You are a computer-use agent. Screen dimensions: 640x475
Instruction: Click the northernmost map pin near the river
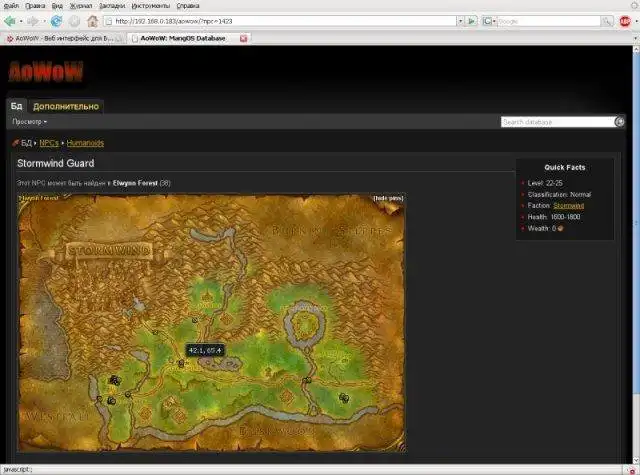195,320
